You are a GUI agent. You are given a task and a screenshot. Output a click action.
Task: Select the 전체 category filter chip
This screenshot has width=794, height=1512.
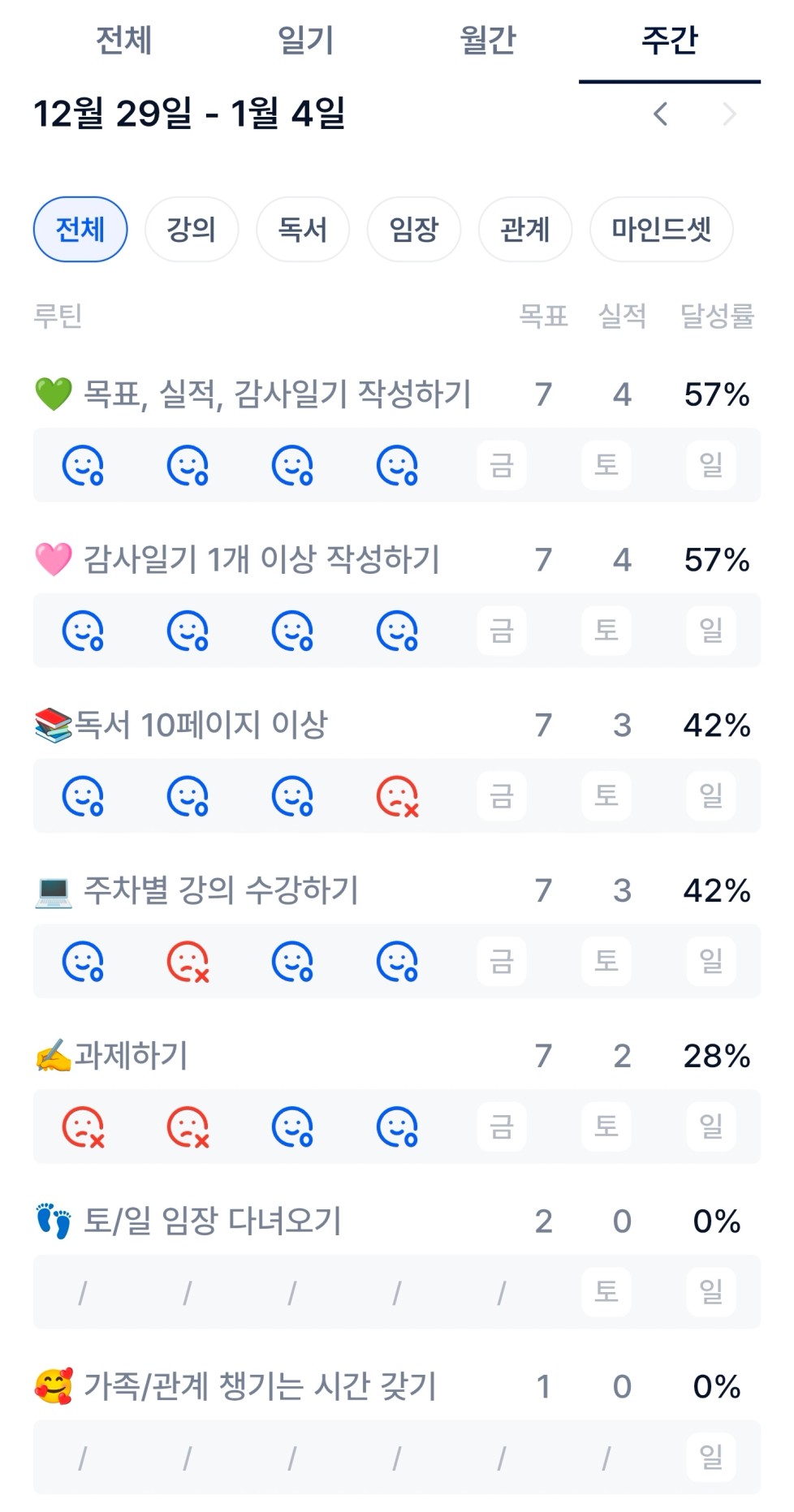tap(80, 230)
